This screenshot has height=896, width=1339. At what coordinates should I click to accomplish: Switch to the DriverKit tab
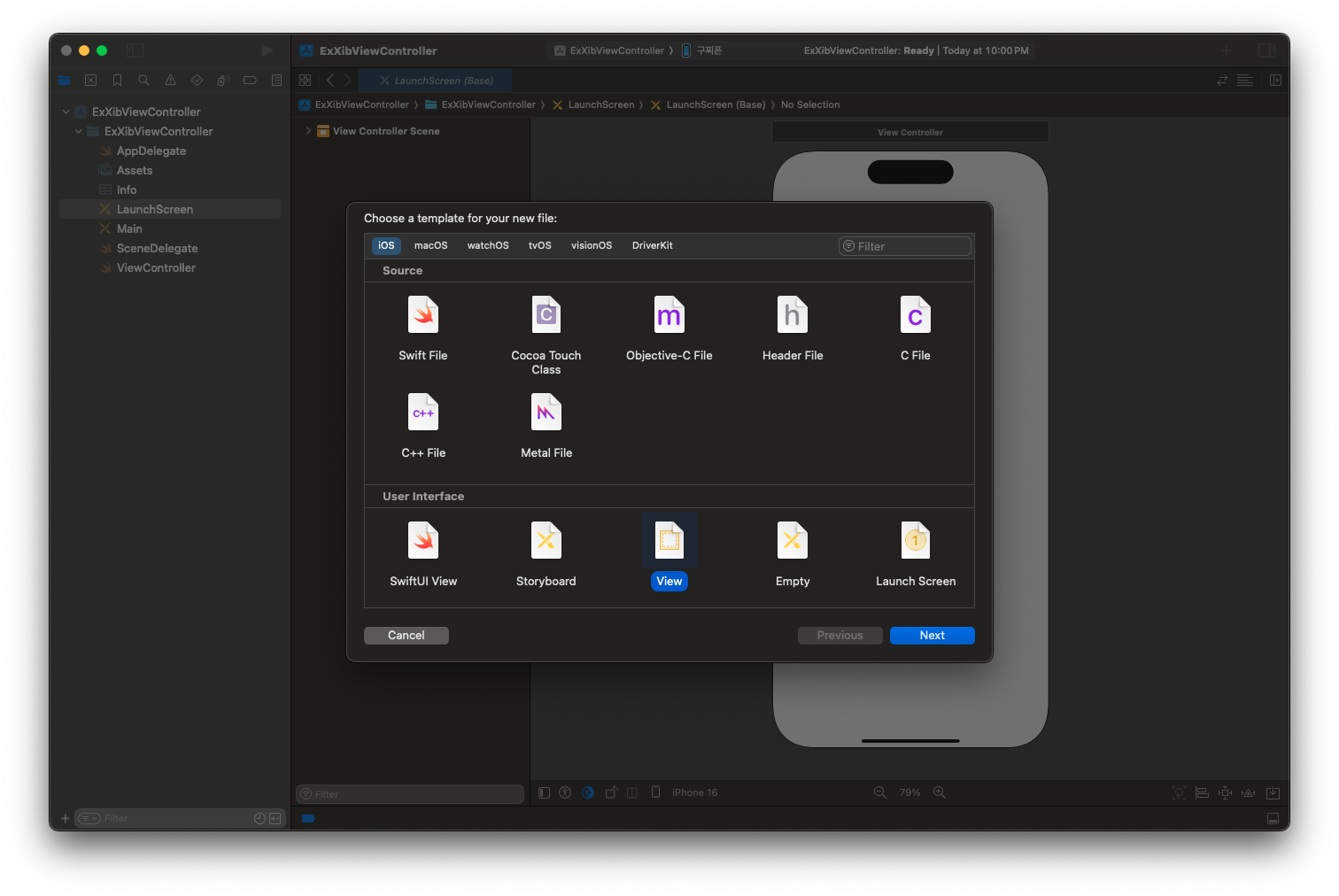[653, 246]
